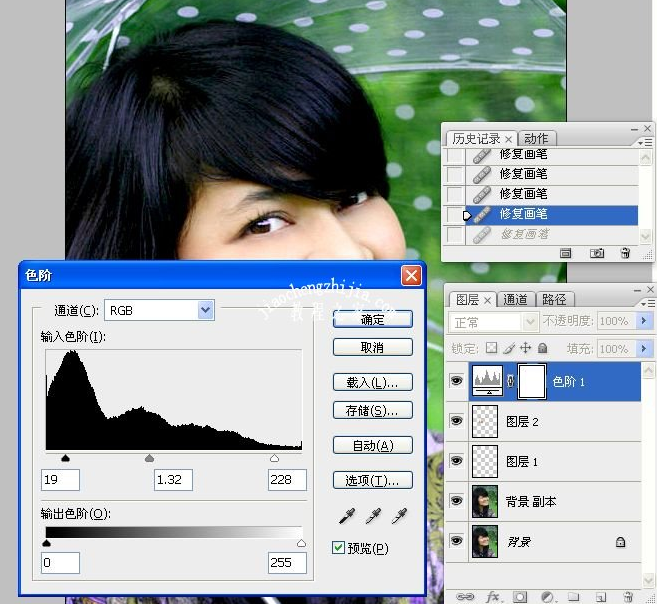This screenshot has height=608, width=660.
Task: Hide the 图层 2 layer
Action: point(457,422)
